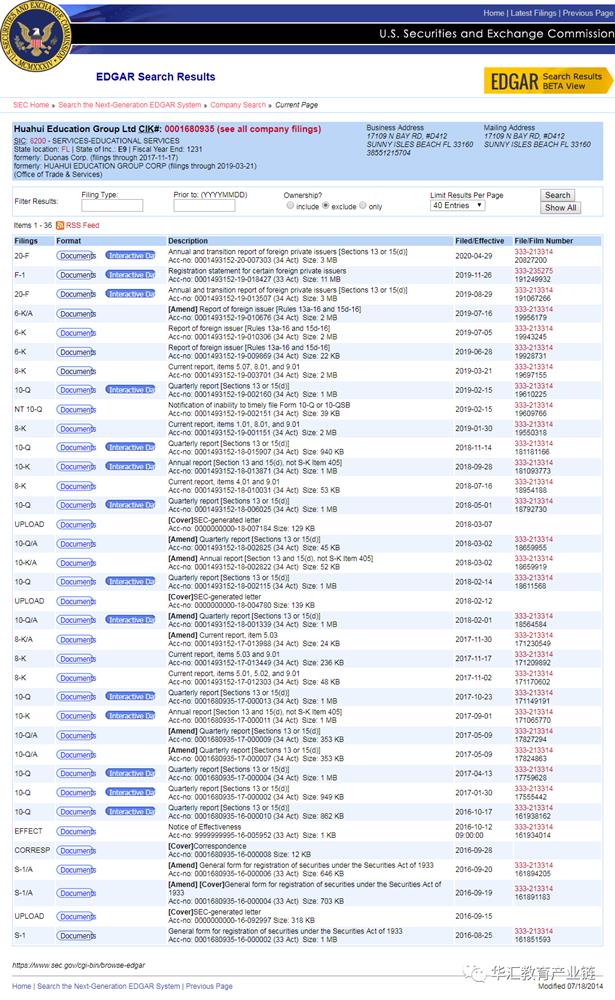Viewport: 615px width, 1000px height.
Task: Open the RSS Feed icon link
Action: tap(60, 225)
